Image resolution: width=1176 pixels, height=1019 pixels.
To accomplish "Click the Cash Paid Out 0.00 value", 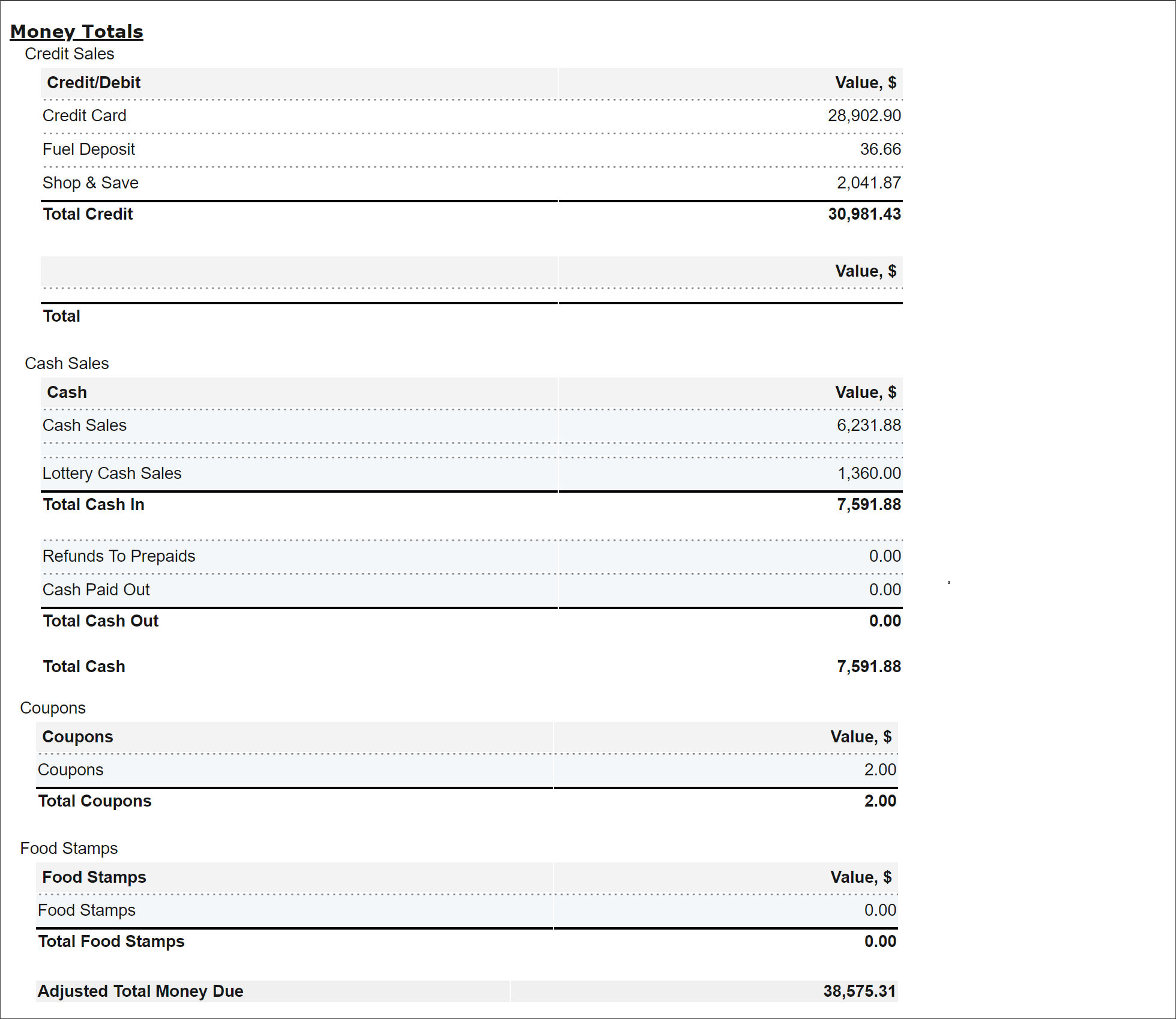I will 885,590.
